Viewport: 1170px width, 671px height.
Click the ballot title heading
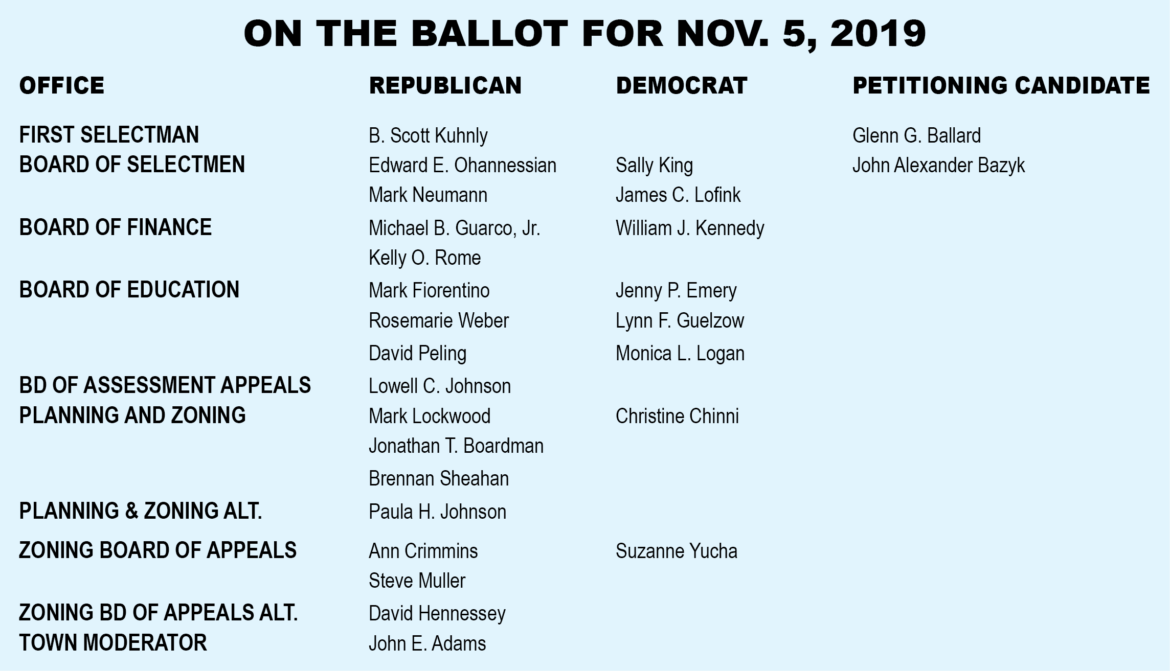tap(585, 35)
